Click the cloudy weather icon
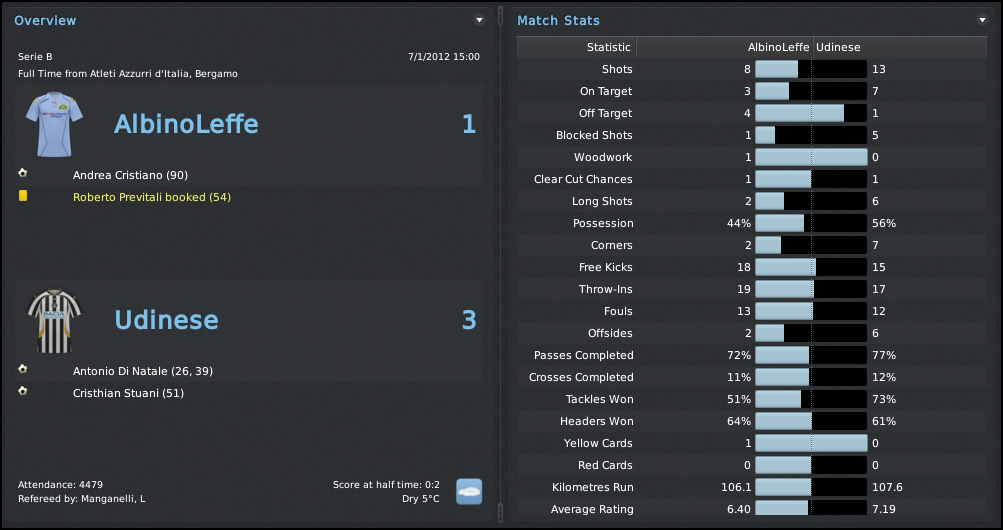Image resolution: width=1003 pixels, height=530 pixels. (469, 491)
